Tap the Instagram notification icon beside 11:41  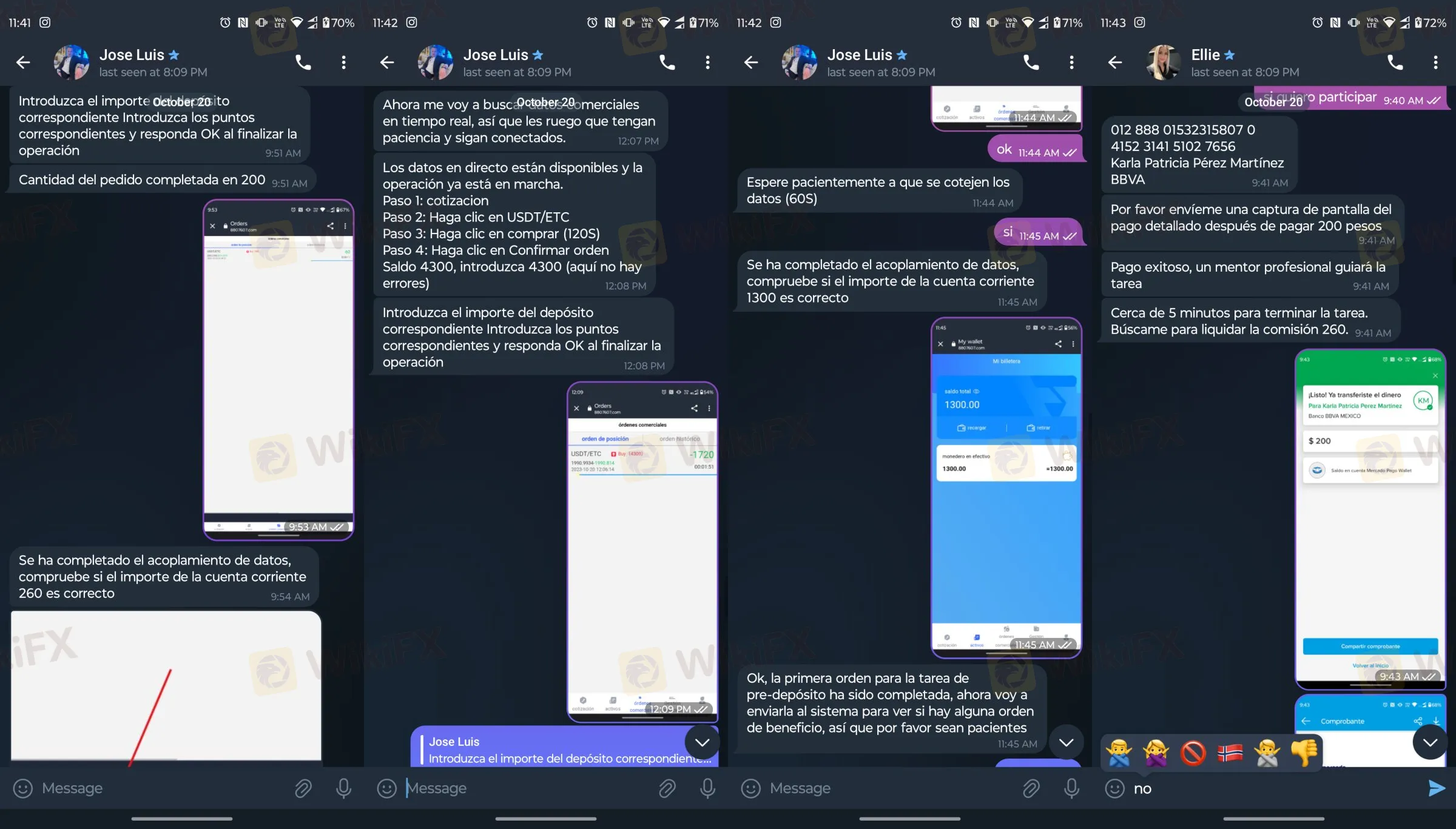pyautogui.click(x=45, y=22)
